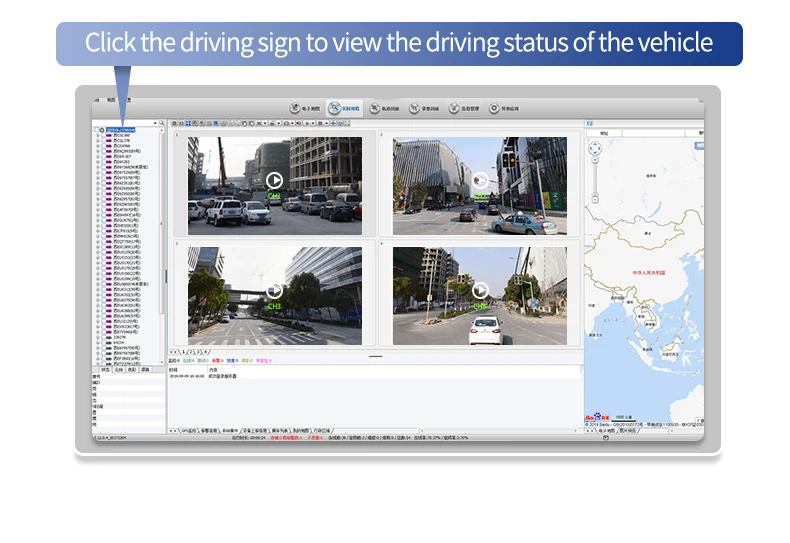Image resolution: width=790 pixels, height=543 pixels.
Task: Play the CH4 video in bottom-right pane
Action: click(480, 290)
